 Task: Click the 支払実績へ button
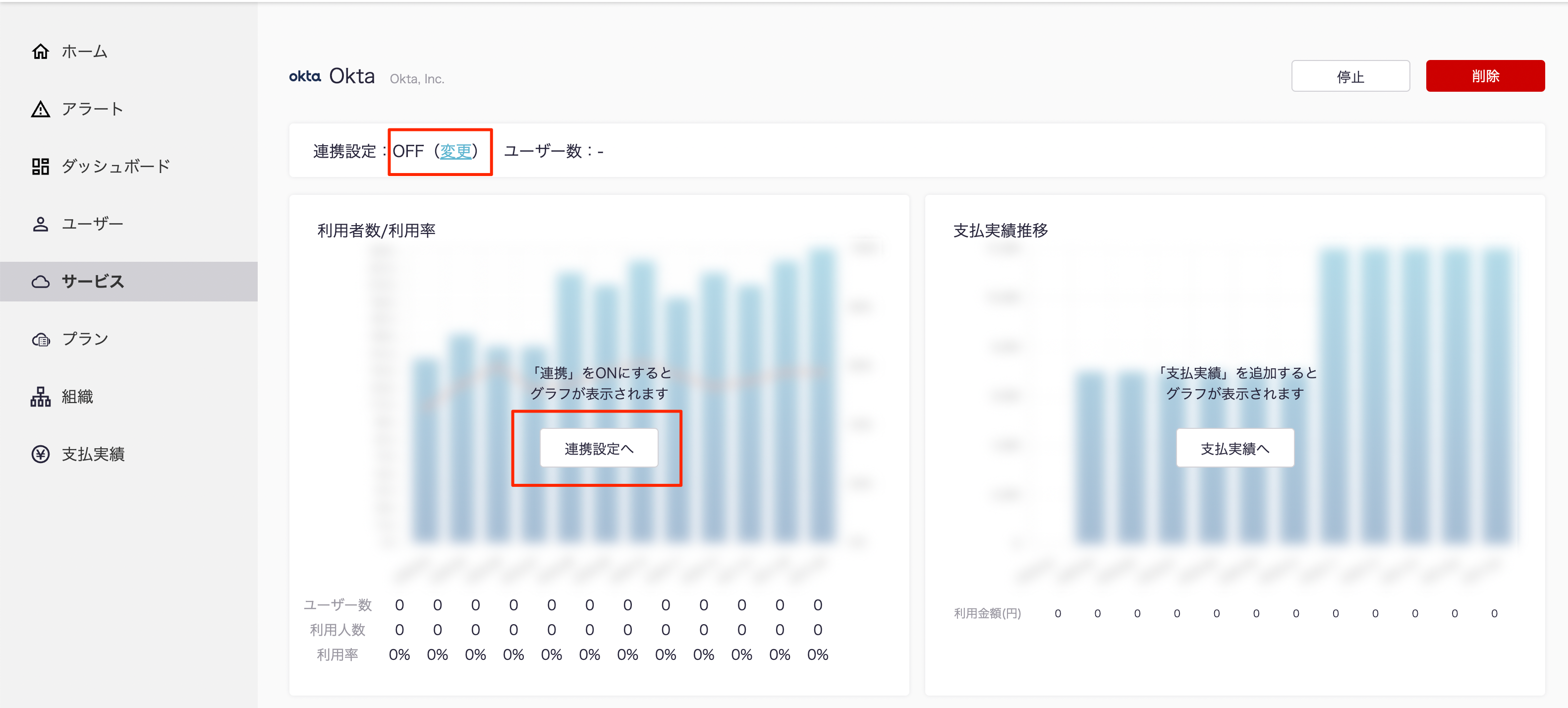(1234, 449)
